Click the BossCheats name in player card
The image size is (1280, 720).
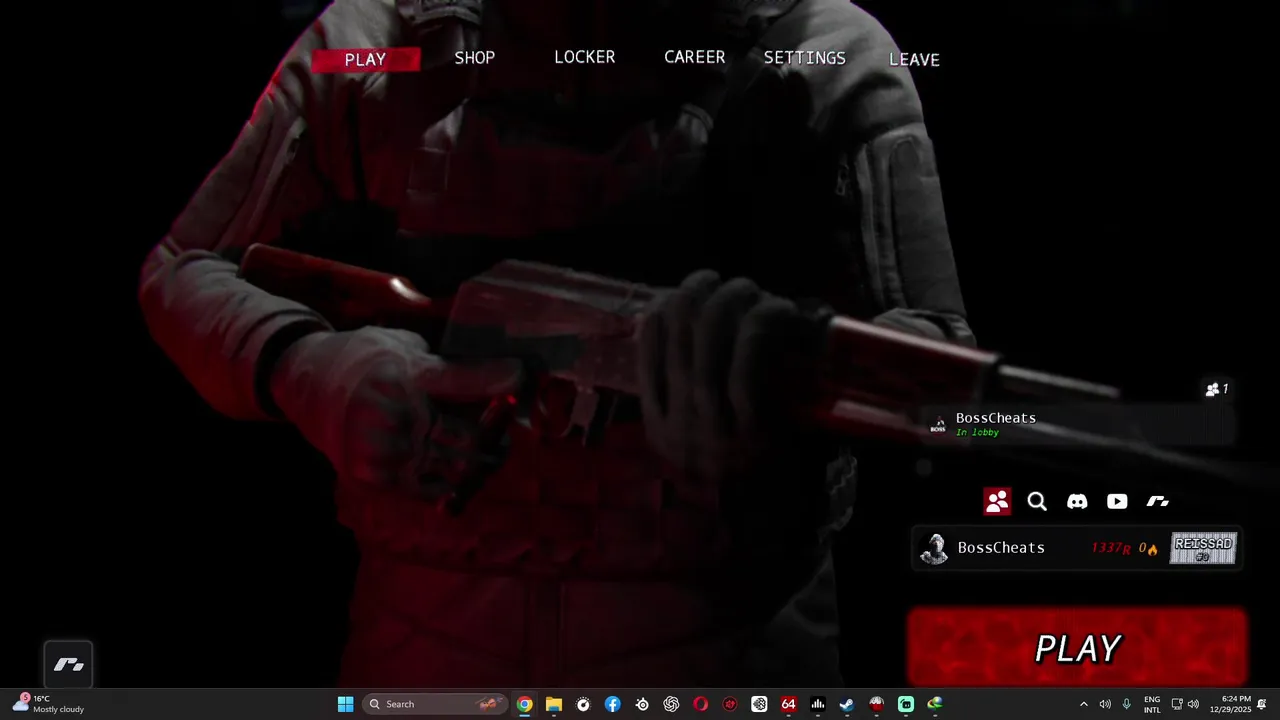pos(1001,548)
